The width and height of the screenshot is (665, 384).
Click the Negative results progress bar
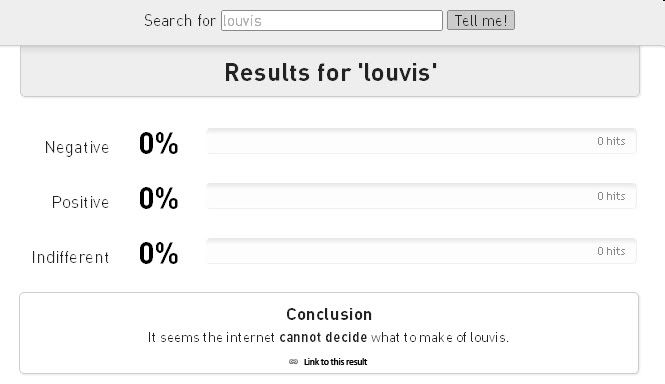(x=422, y=141)
